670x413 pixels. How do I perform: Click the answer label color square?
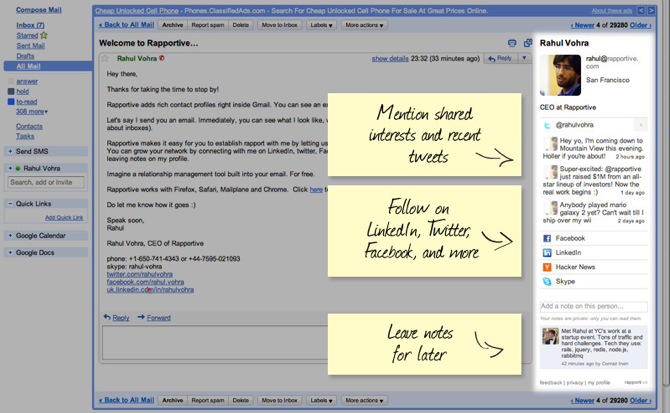point(11,81)
